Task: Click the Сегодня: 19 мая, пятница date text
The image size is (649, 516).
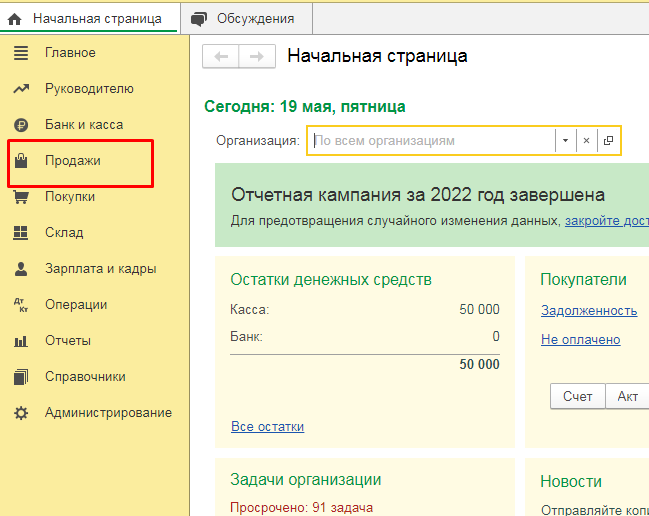Action: pos(305,107)
